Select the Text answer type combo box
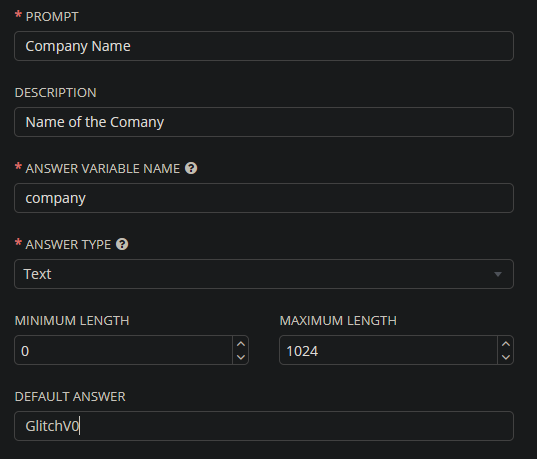 [x=264, y=274]
